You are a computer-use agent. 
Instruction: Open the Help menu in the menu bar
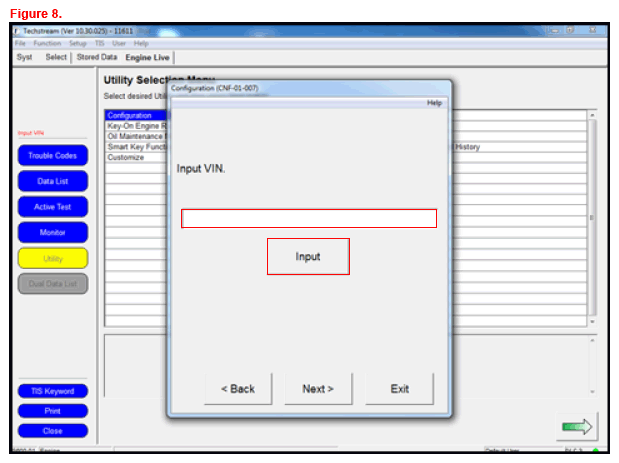141,43
